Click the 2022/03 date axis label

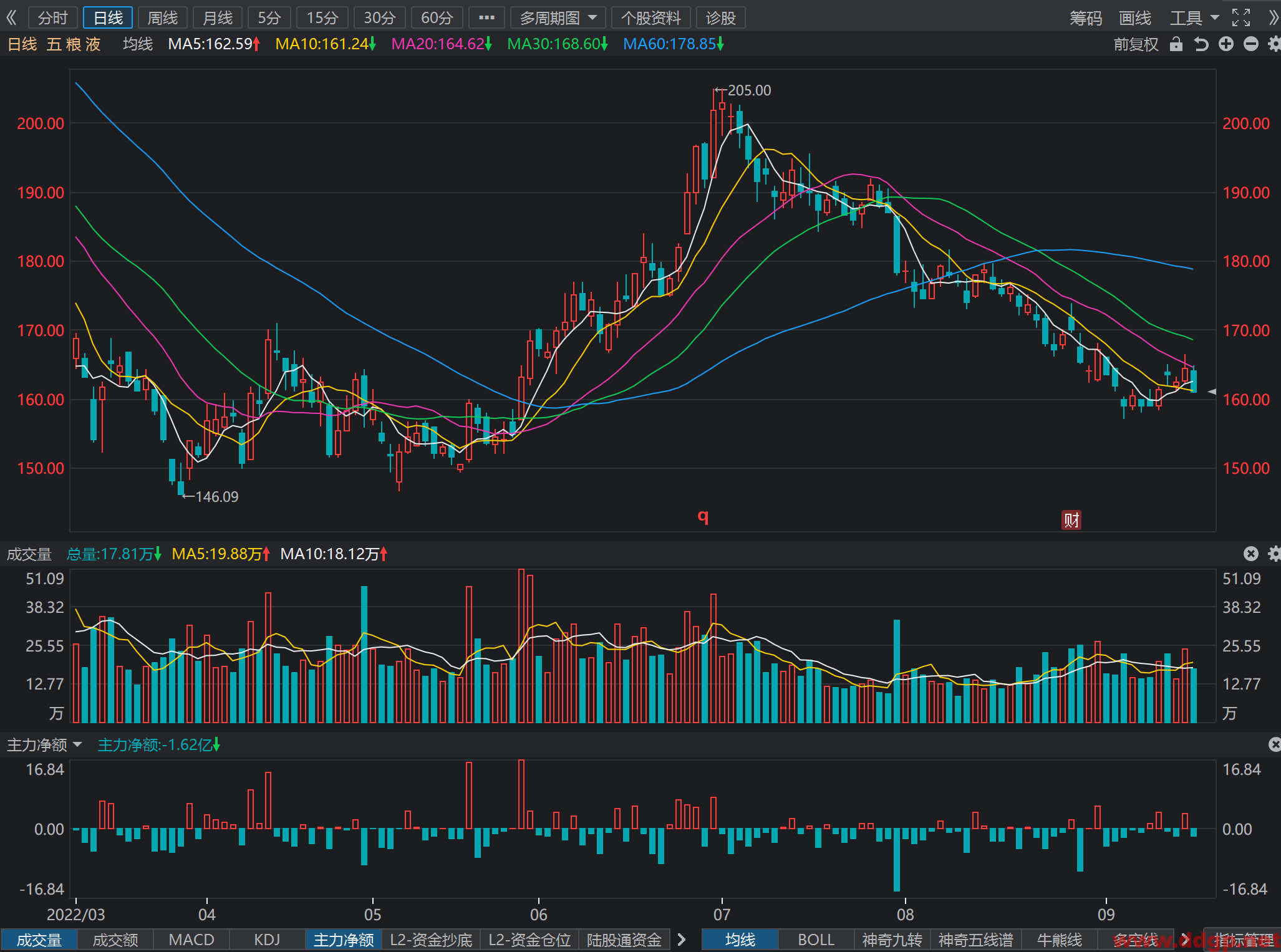click(75, 914)
